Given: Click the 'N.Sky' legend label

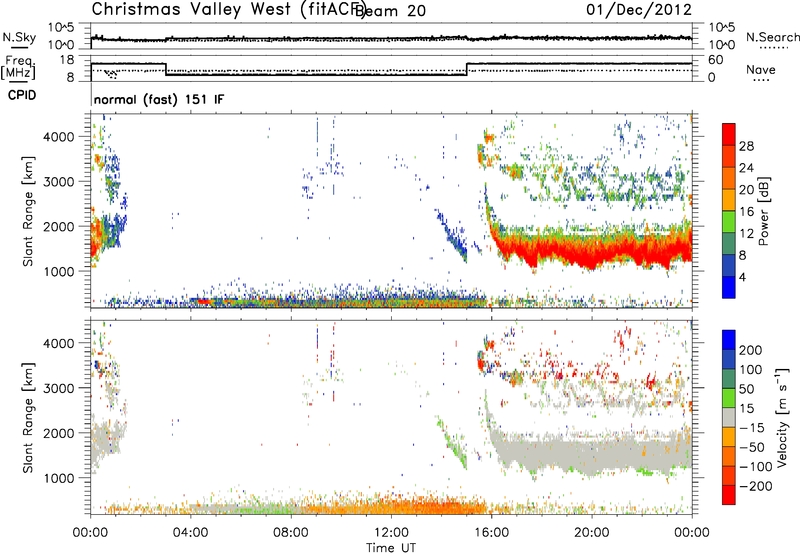Looking at the screenshot, I should [19, 37].
